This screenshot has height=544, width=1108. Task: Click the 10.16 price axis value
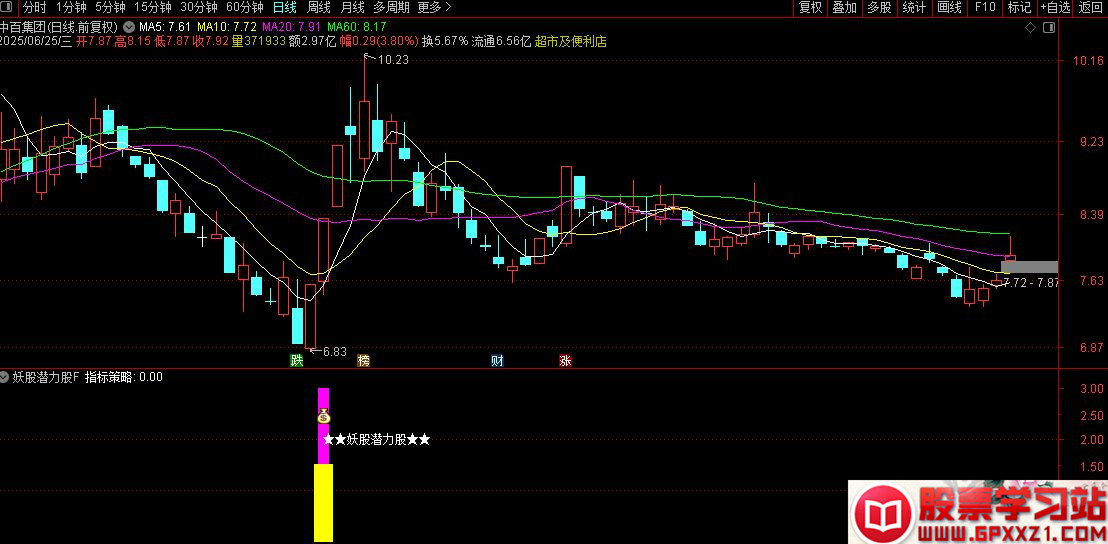coord(1088,61)
